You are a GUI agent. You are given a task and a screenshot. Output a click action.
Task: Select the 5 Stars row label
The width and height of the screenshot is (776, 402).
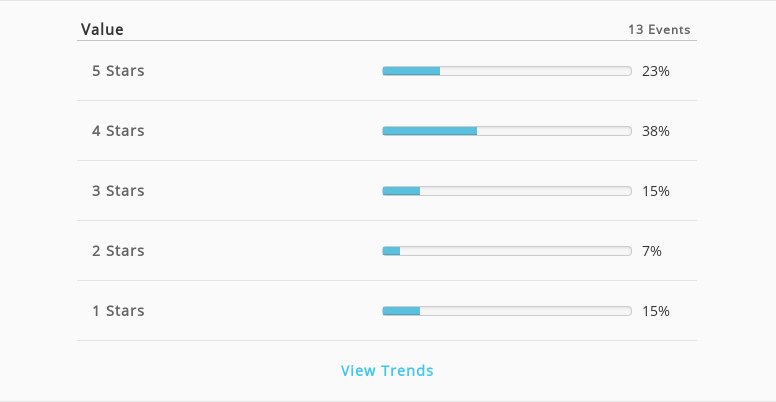point(118,71)
